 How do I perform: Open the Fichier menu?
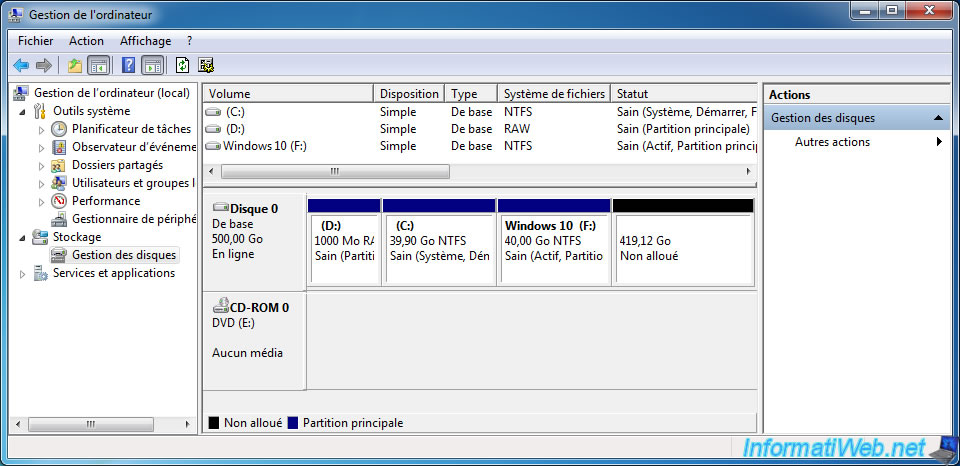35,41
